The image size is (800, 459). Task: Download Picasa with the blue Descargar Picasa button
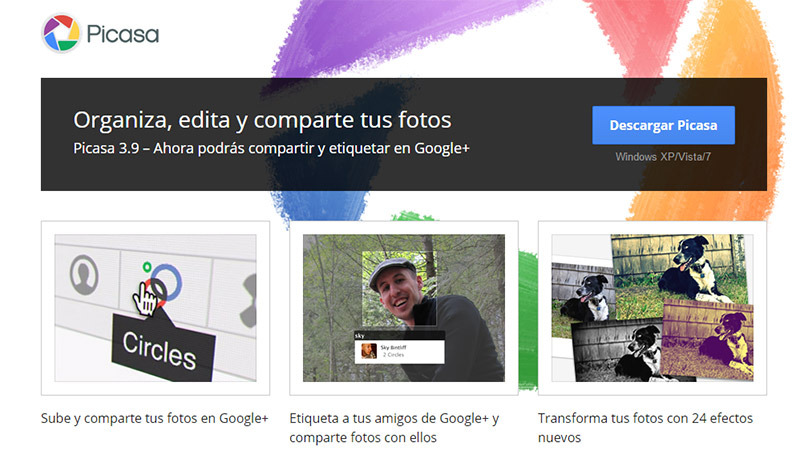coord(663,125)
